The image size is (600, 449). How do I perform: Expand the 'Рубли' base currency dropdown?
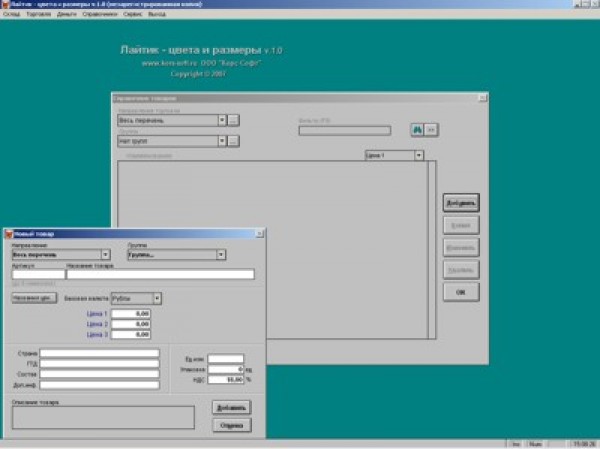pos(157,298)
